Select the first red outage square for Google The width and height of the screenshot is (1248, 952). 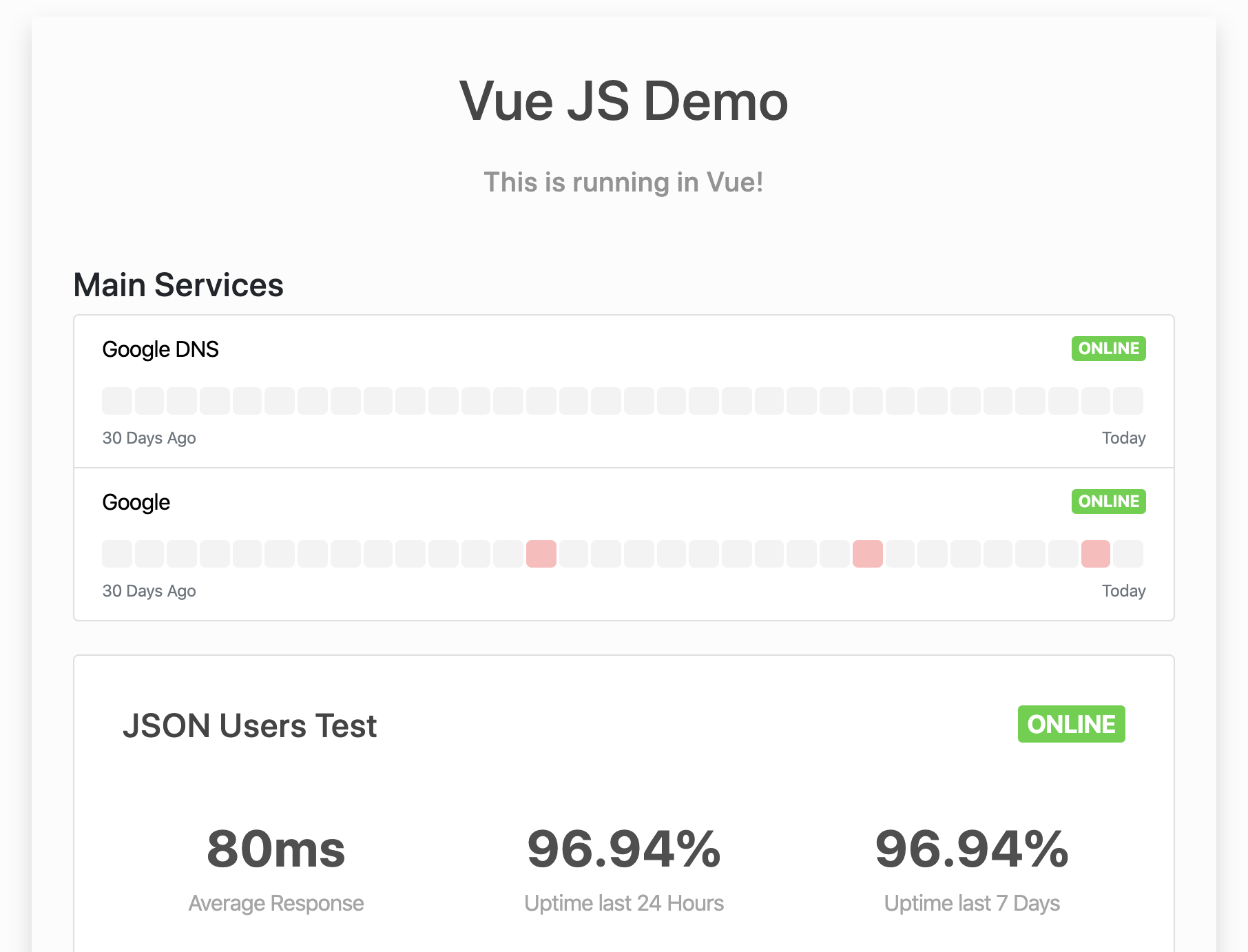tap(543, 553)
